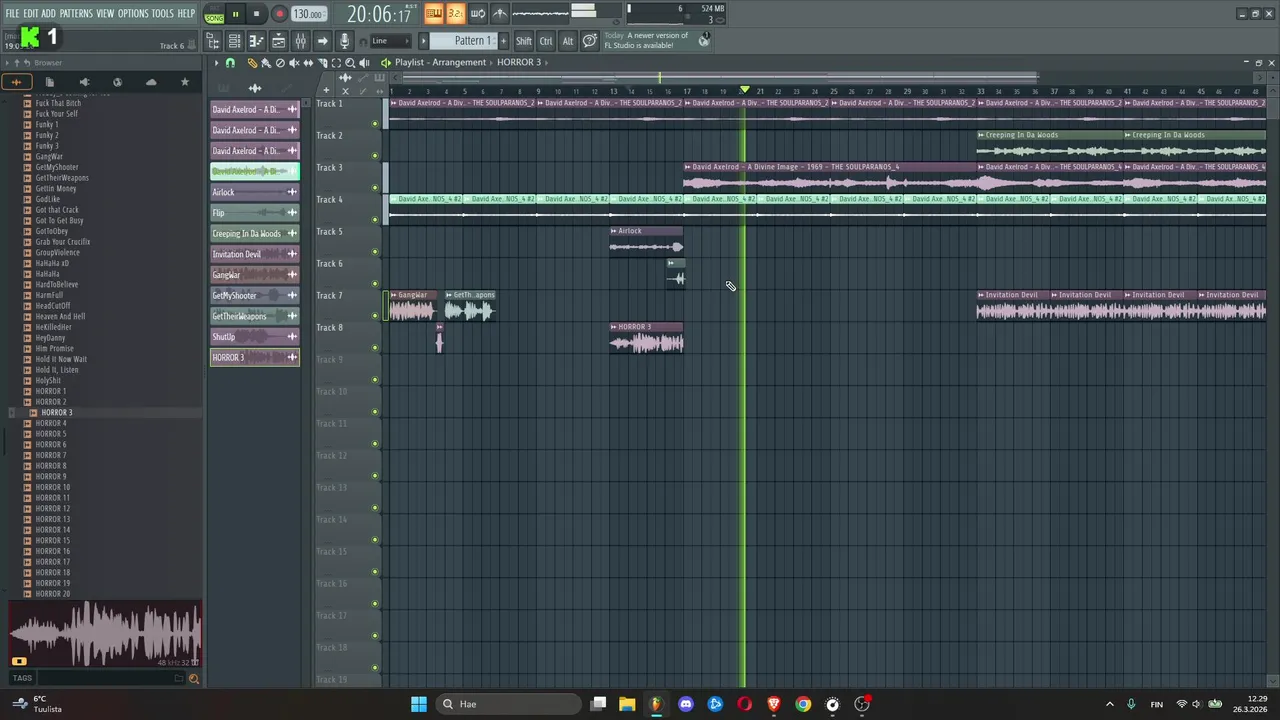Open the PATTERNS menu
This screenshot has width=1280, height=720.
tap(76, 14)
